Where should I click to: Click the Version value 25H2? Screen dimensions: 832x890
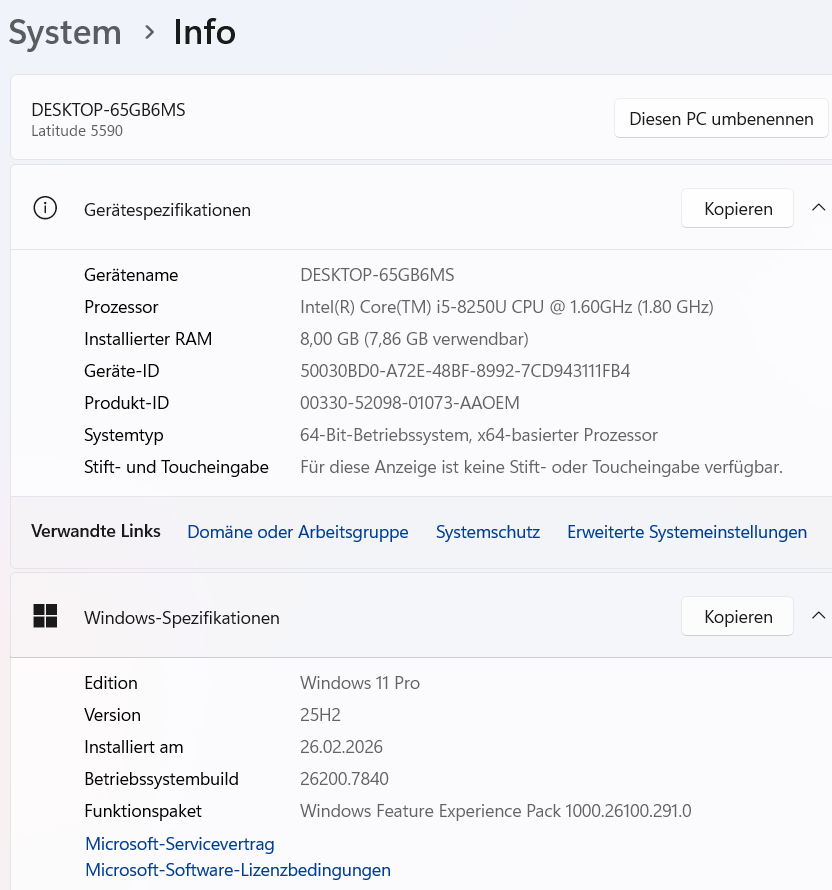[x=320, y=715]
